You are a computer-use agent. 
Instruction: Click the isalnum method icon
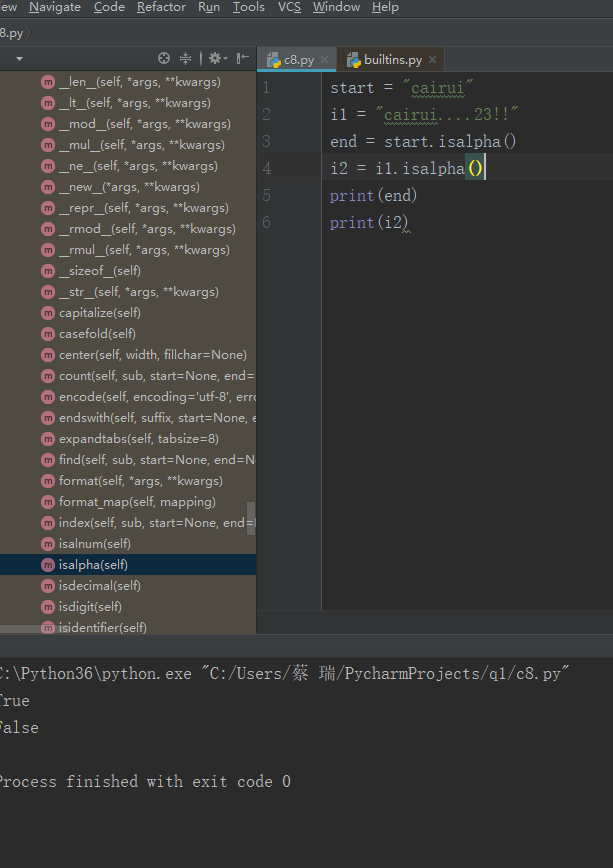click(x=48, y=544)
